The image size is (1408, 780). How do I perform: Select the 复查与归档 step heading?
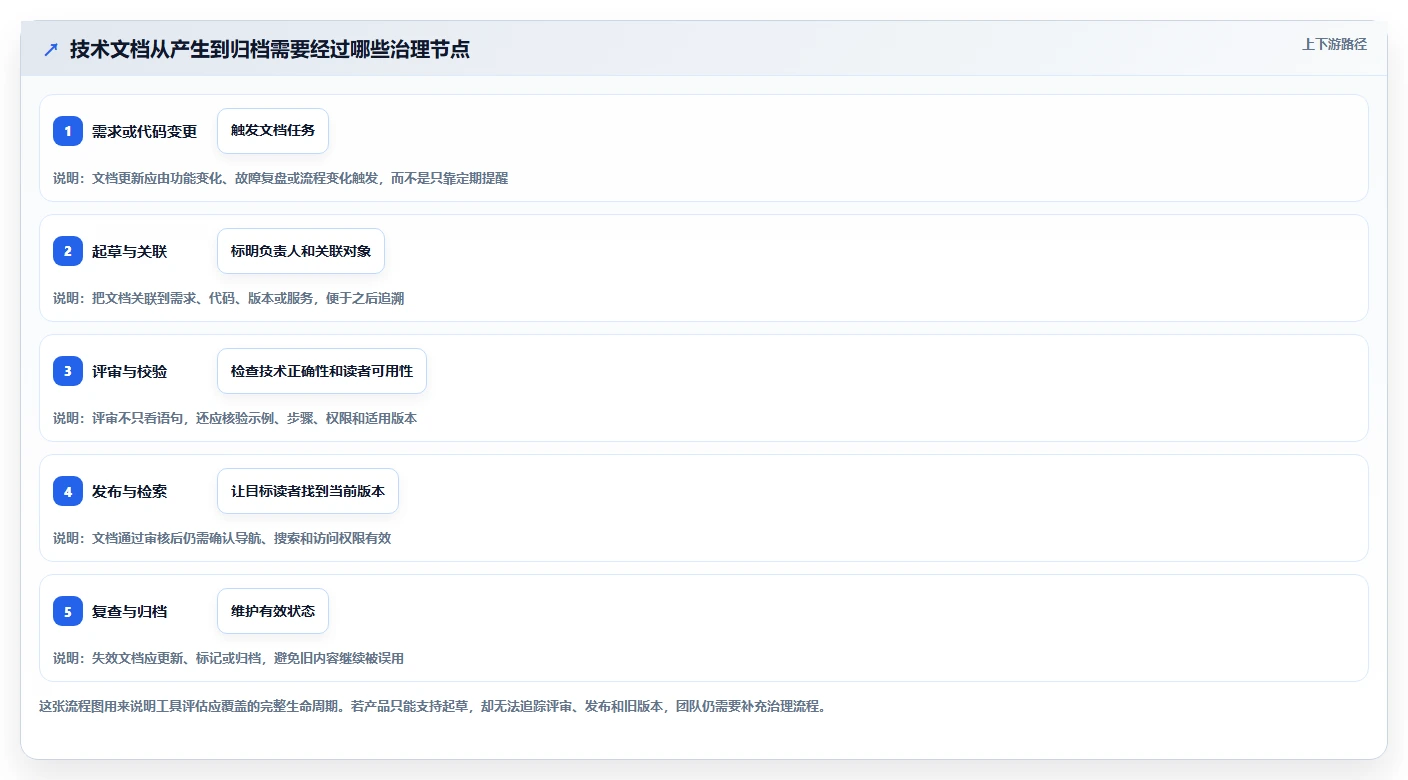tap(130, 611)
